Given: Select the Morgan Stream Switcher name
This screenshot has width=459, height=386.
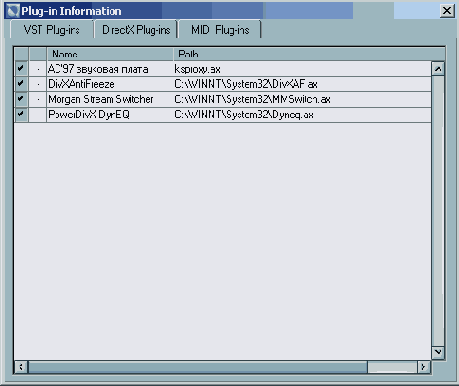Looking at the screenshot, I should point(101,99).
